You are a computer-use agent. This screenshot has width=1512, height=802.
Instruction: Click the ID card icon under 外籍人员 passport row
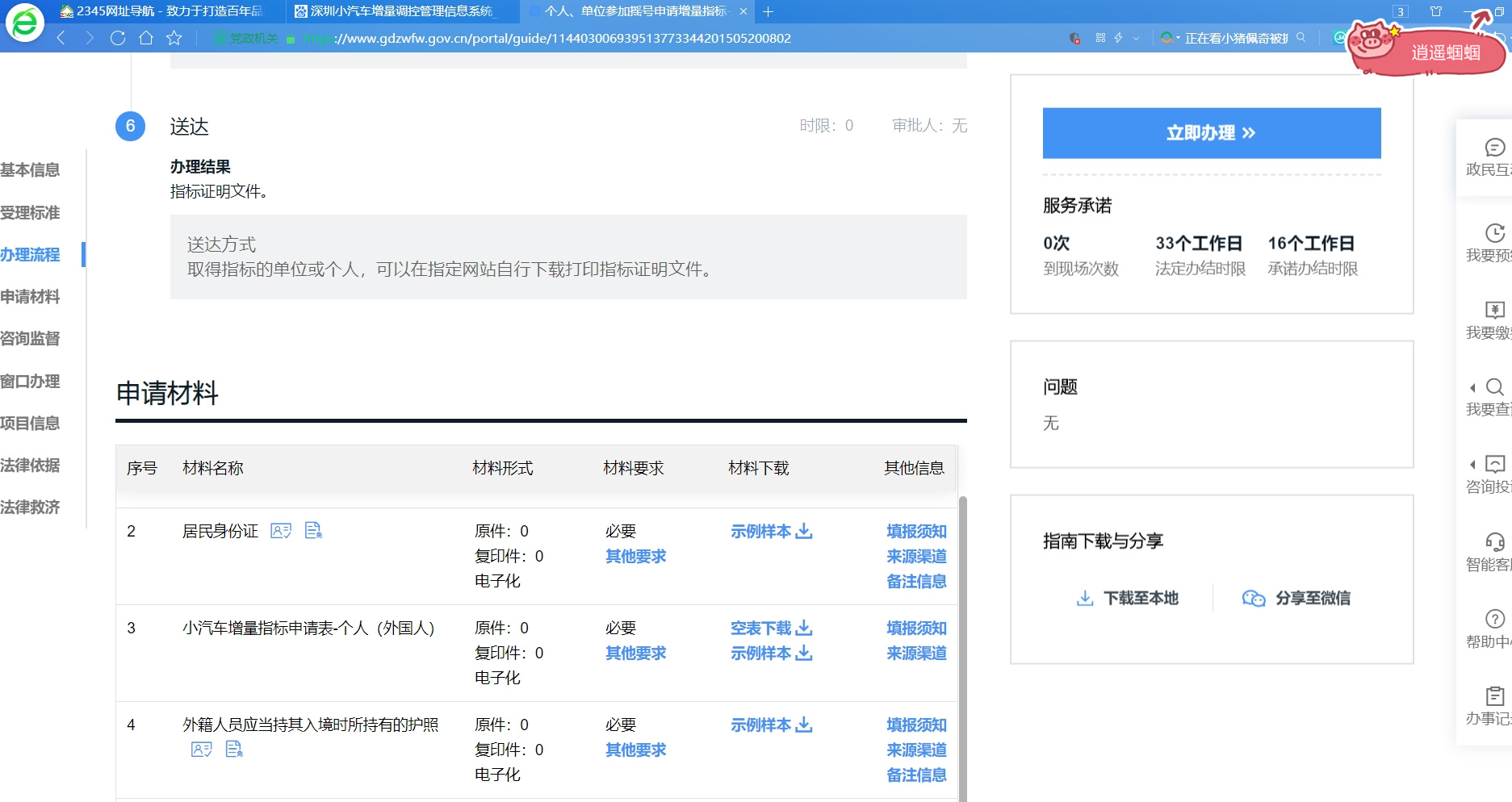click(x=202, y=750)
